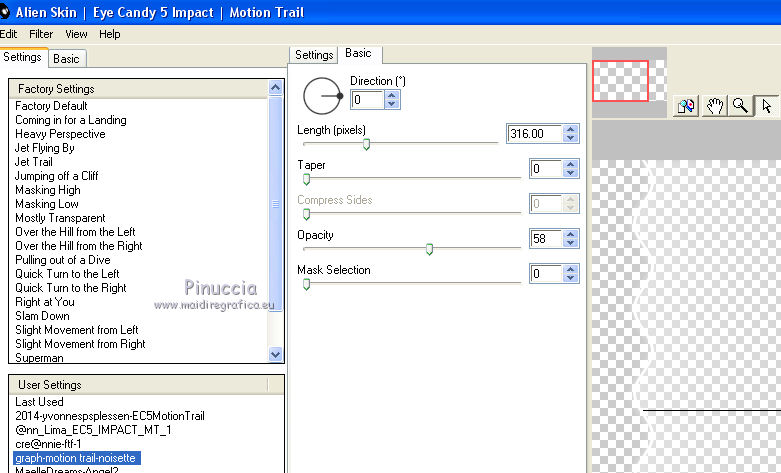The width and height of the screenshot is (781, 473).
Task: Select the Last Used user setting
Action: click(x=39, y=402)
